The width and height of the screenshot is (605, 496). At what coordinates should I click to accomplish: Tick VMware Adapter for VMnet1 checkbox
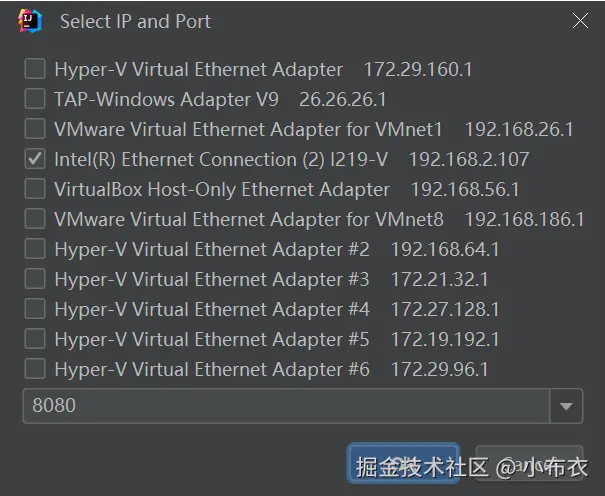pos(35,129)
